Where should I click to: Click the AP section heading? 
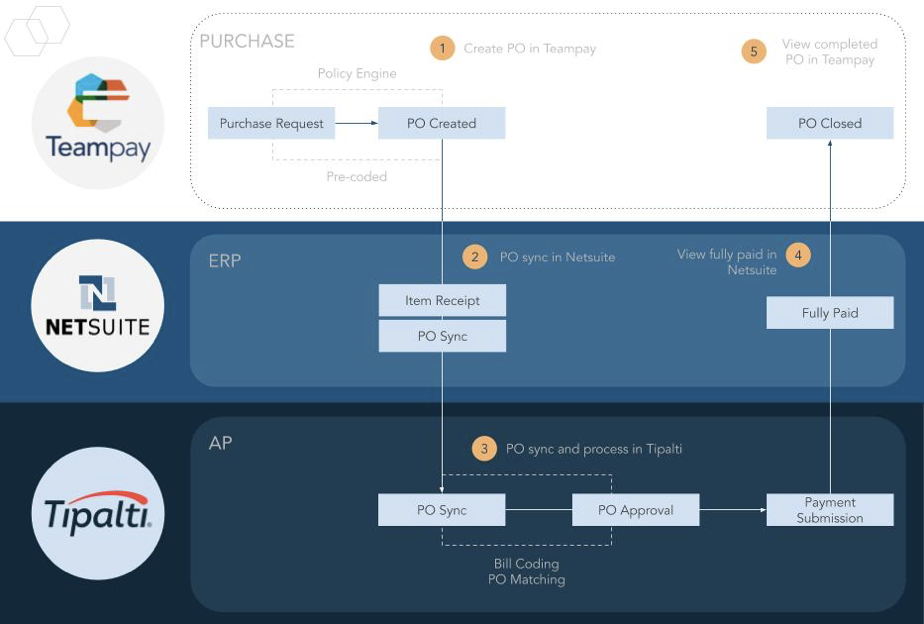pos(220,443)
